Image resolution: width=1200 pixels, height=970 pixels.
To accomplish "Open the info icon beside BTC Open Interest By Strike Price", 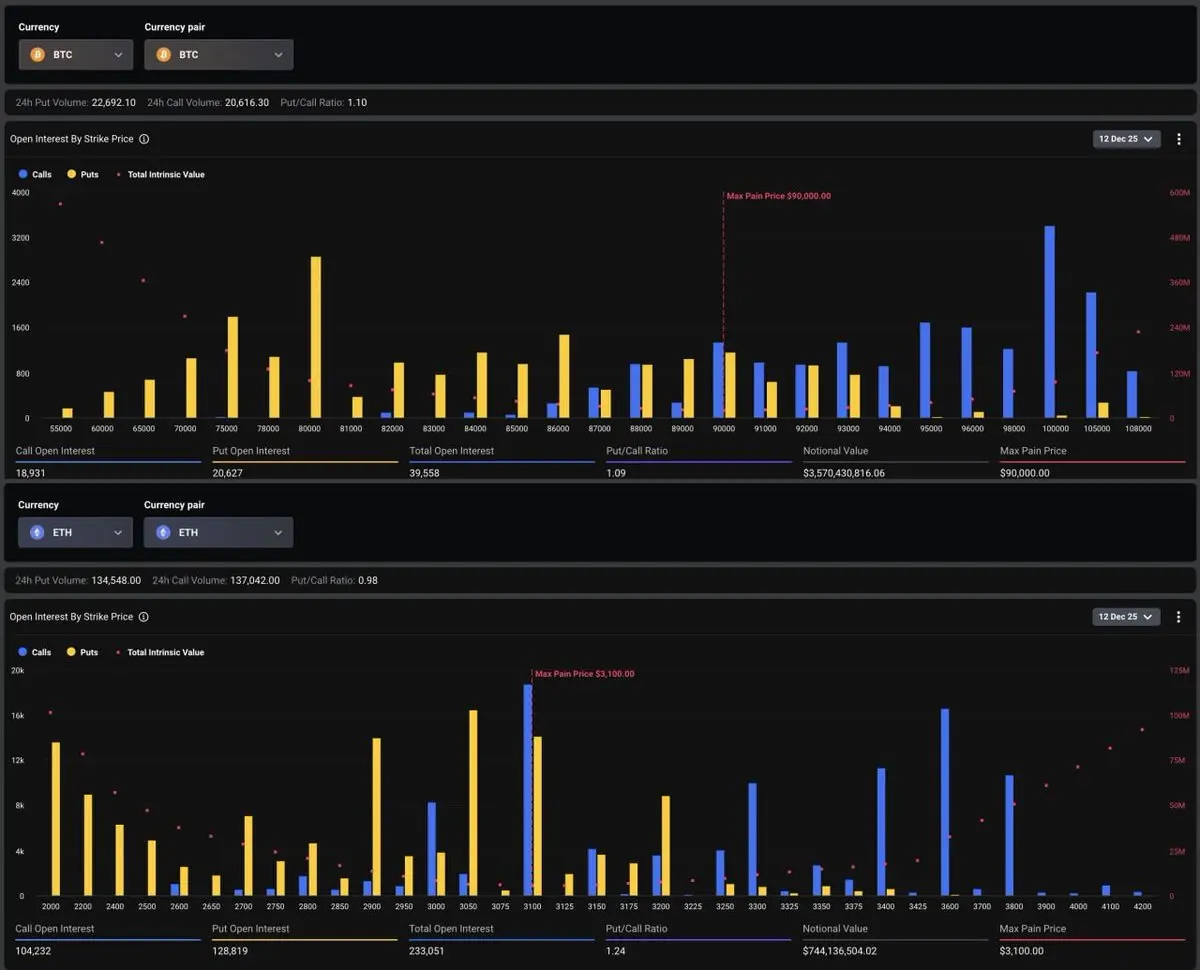I will (144, 139).
